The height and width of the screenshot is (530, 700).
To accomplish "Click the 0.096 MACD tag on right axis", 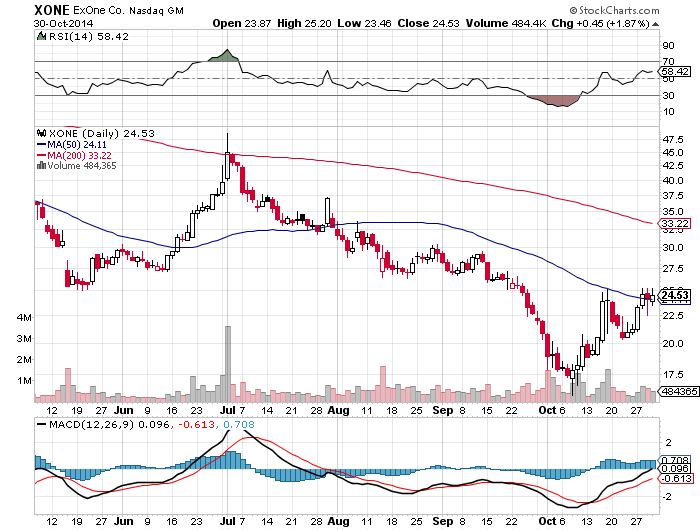I will 675,469.
